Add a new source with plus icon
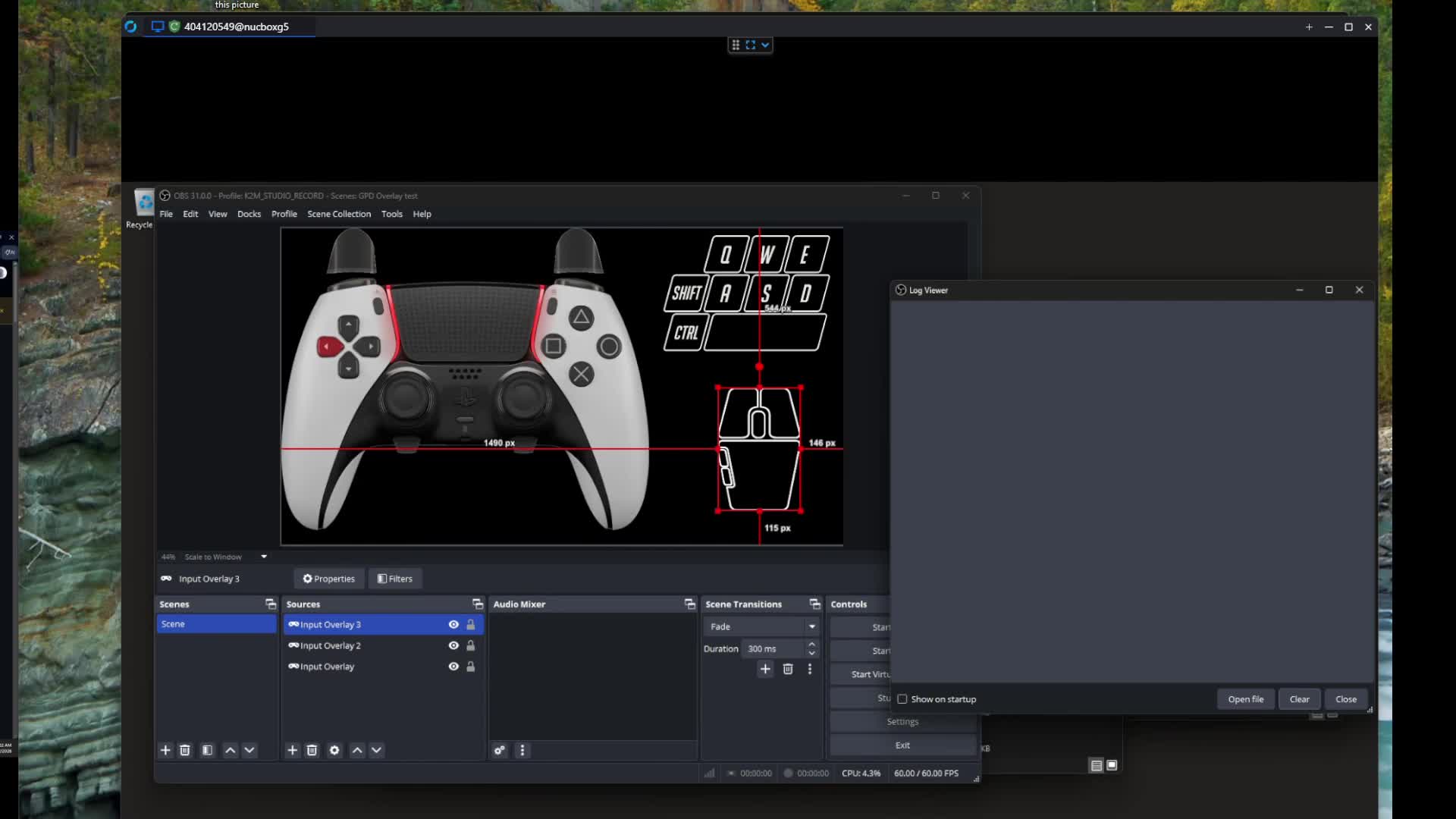Screen dimensions: 1456x819 tap(292, 750)
